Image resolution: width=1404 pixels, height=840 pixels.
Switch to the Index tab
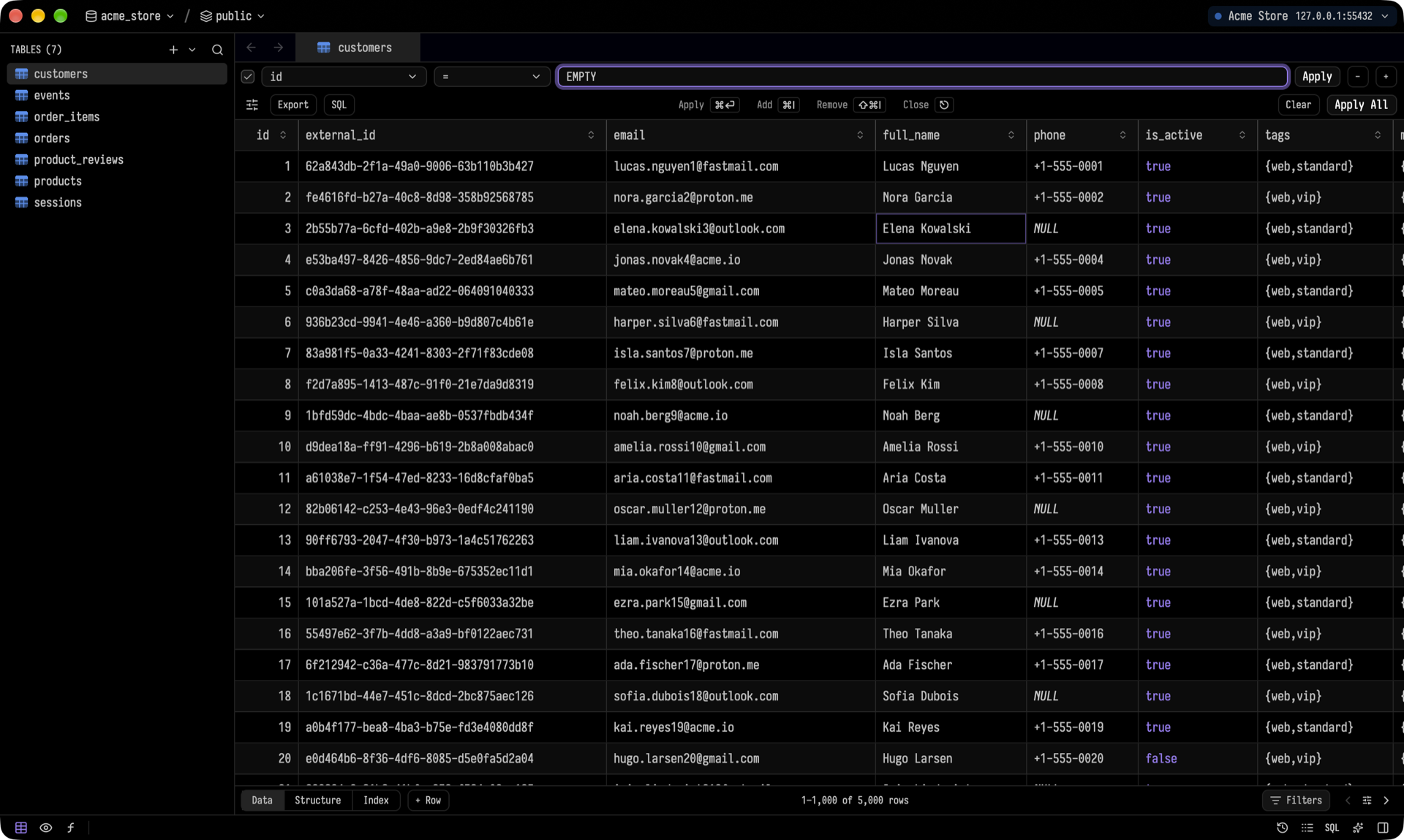click(376, 801)
